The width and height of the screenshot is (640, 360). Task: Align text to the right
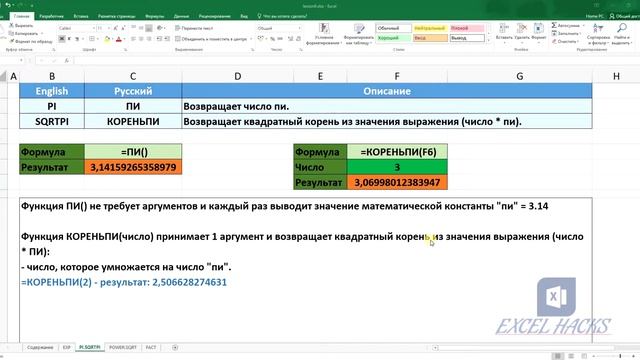point(149,39)
